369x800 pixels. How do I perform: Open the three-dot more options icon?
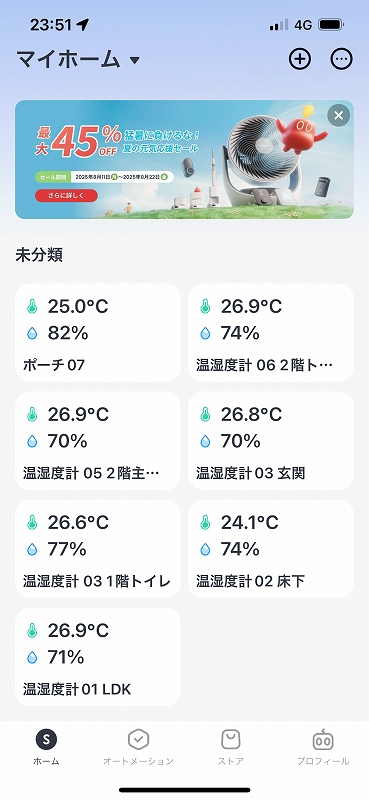[341, 59]
